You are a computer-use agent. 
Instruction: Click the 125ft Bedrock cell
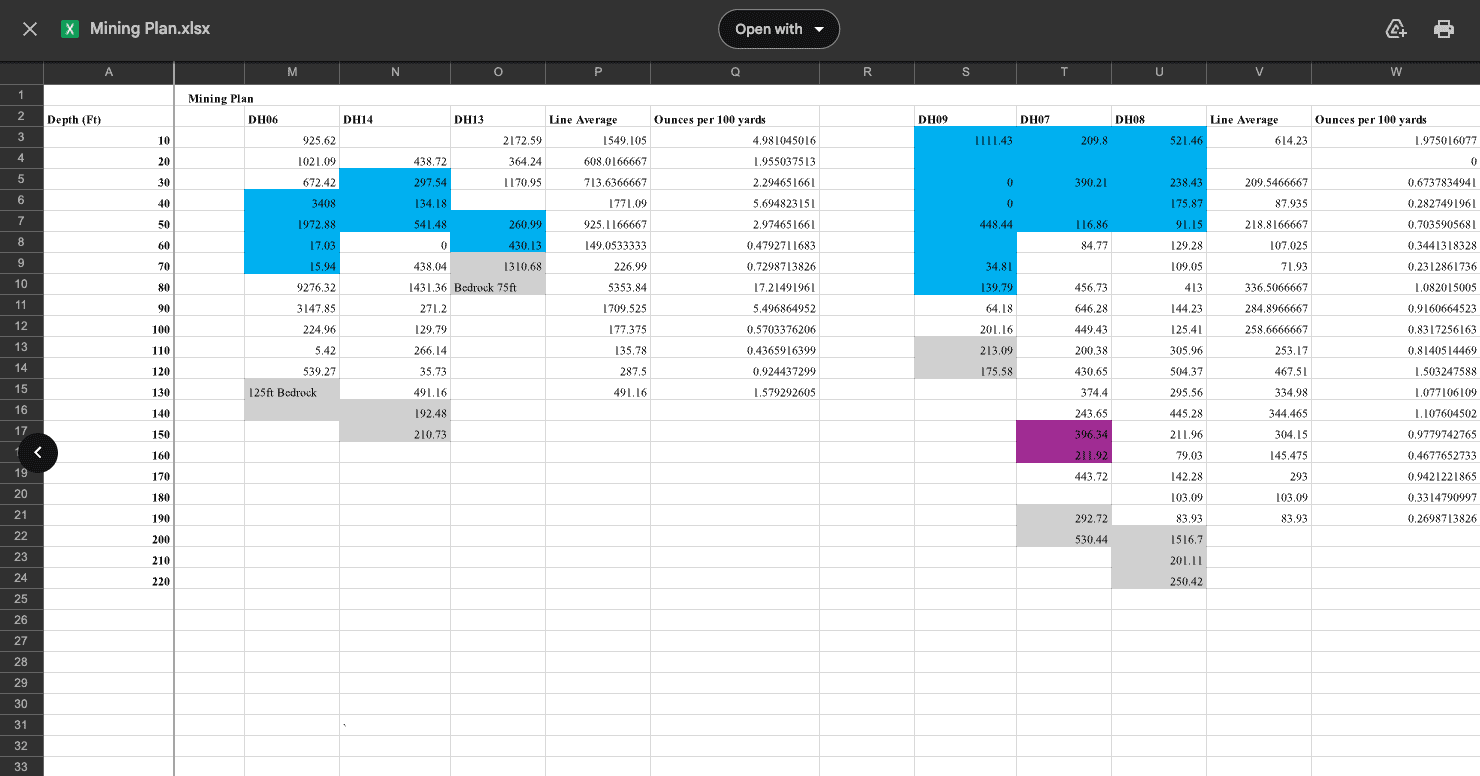[x=292, y=392]
